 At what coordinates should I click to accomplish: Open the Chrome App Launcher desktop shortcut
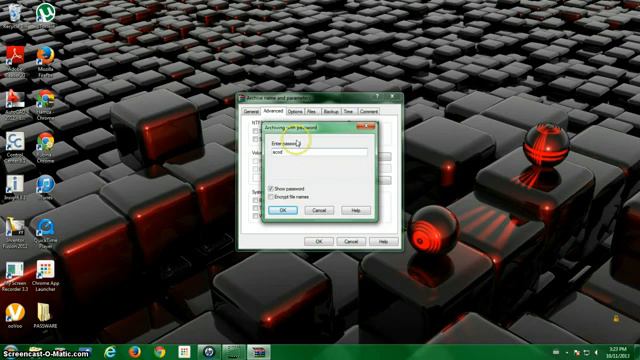(x=45, y=276)
